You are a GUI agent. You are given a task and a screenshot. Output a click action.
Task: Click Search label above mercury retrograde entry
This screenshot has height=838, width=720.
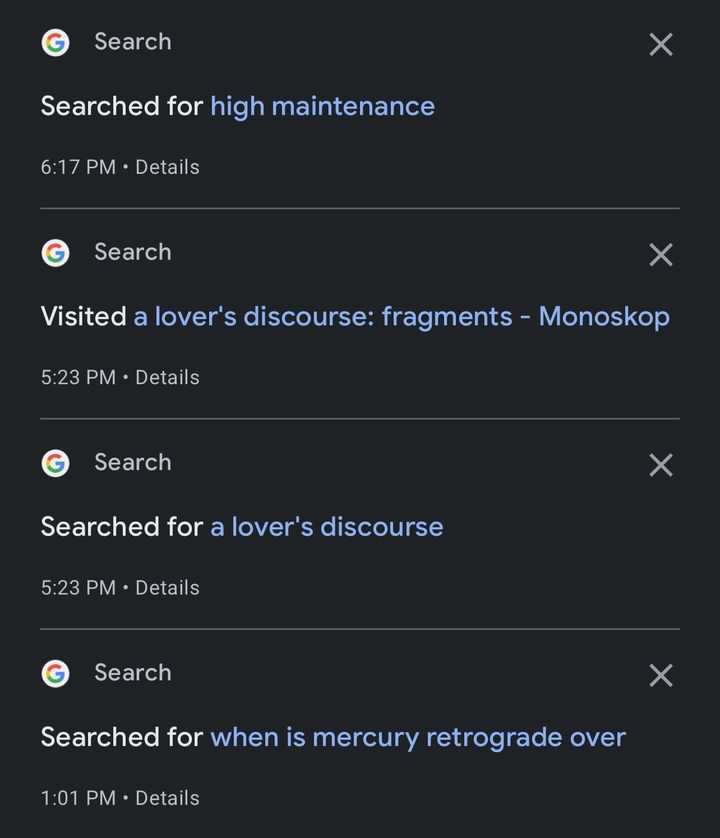133,673
